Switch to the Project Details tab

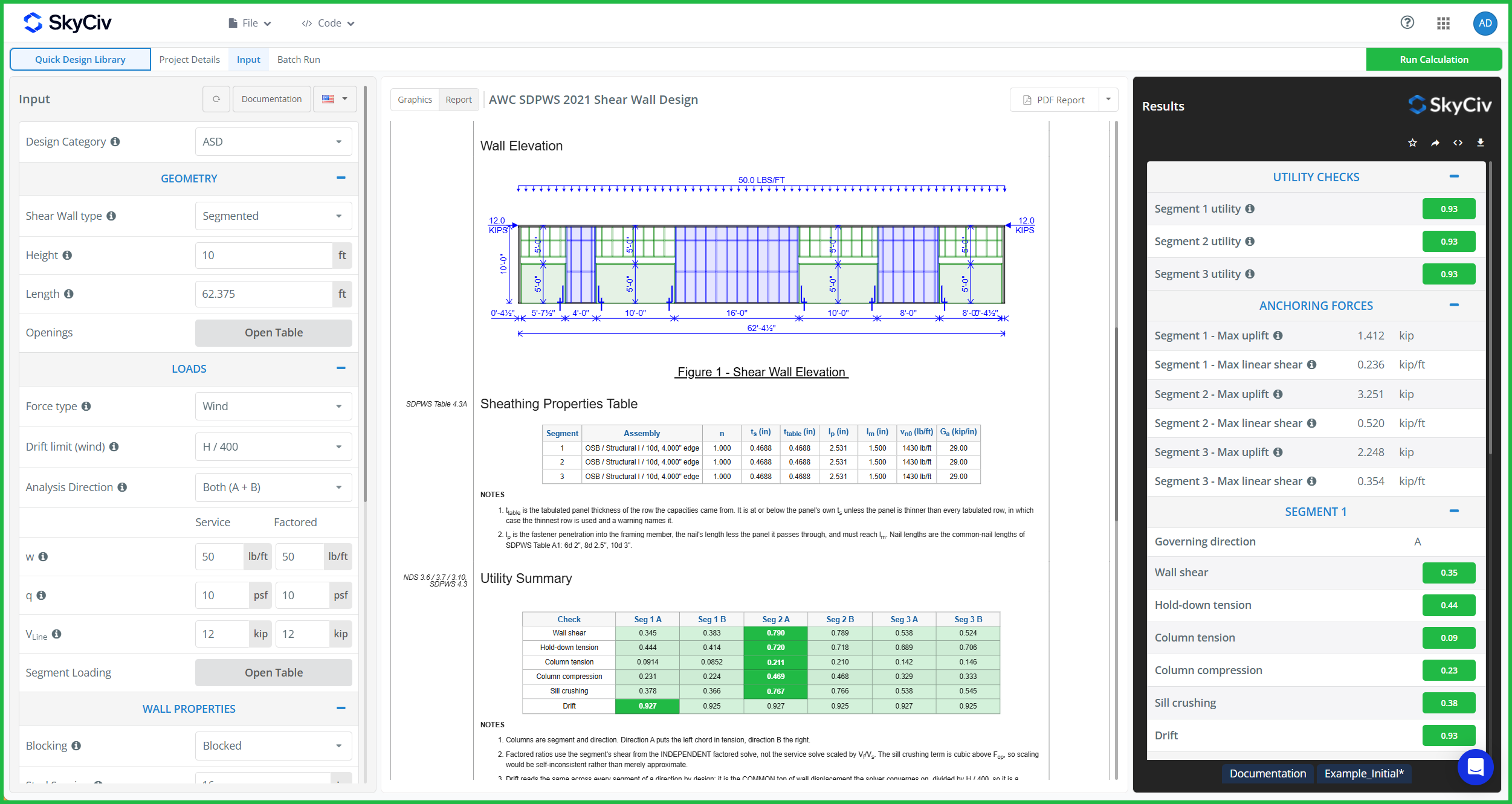click(189, 59)
